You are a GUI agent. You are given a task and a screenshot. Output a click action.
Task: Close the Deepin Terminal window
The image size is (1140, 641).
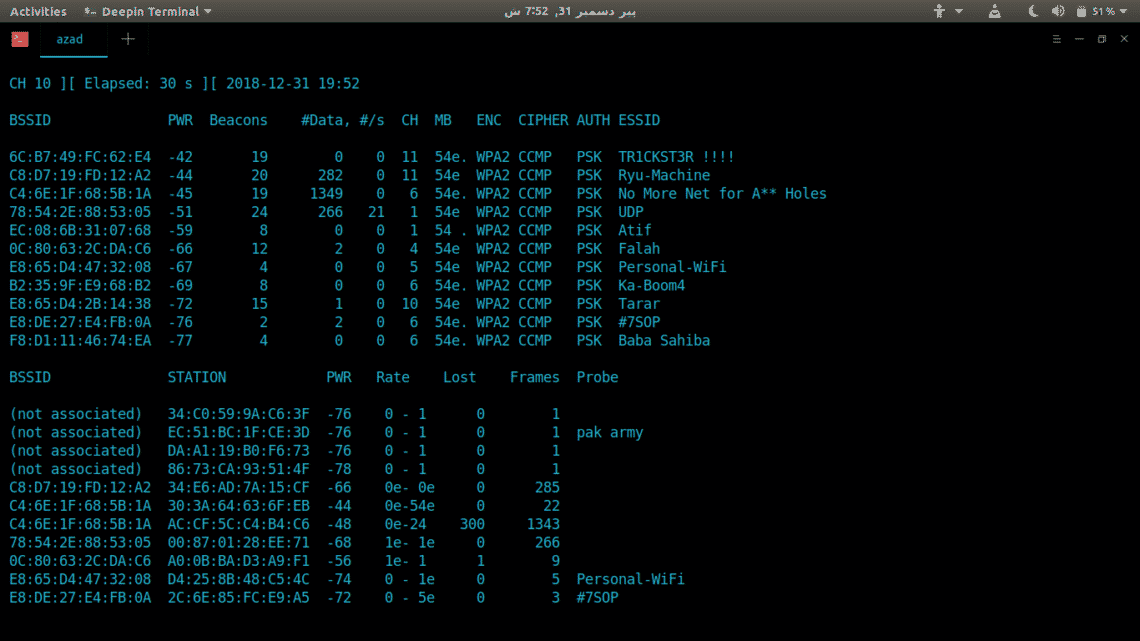click(x=1124, y=40)
